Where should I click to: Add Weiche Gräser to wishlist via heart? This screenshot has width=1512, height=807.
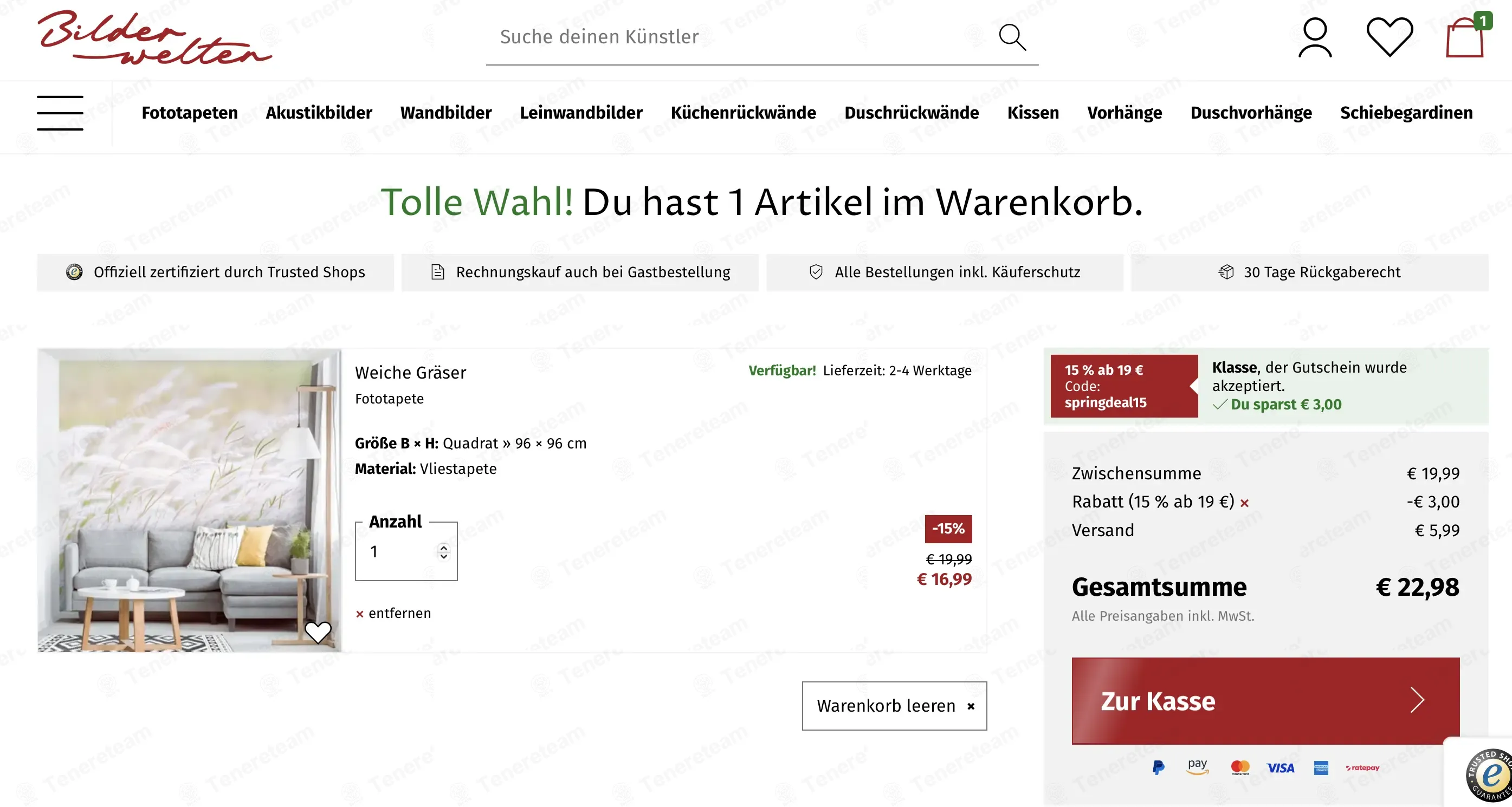click(x=318, y=632)
